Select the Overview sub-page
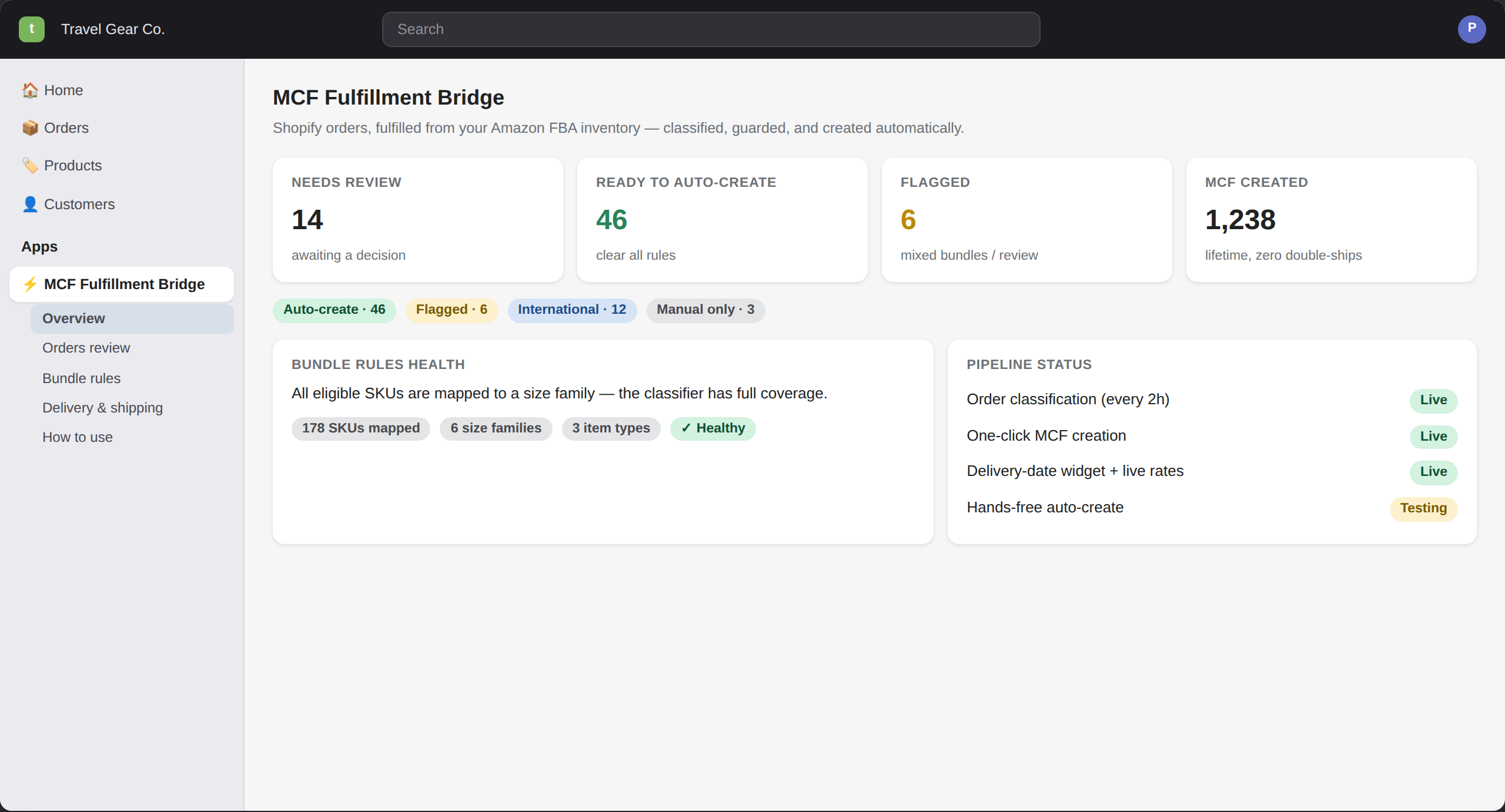 (132, 318)
